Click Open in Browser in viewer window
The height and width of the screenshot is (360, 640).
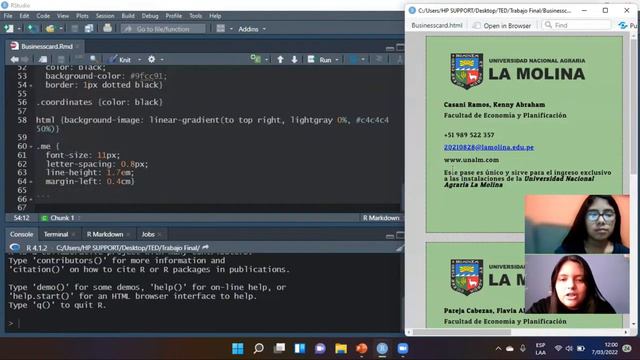coord(502,25)
